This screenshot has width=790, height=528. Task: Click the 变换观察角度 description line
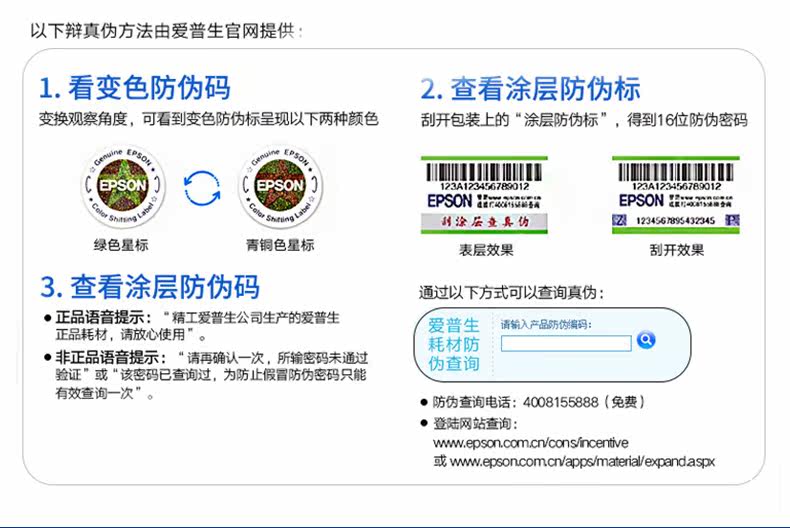[x=209, y=119]
